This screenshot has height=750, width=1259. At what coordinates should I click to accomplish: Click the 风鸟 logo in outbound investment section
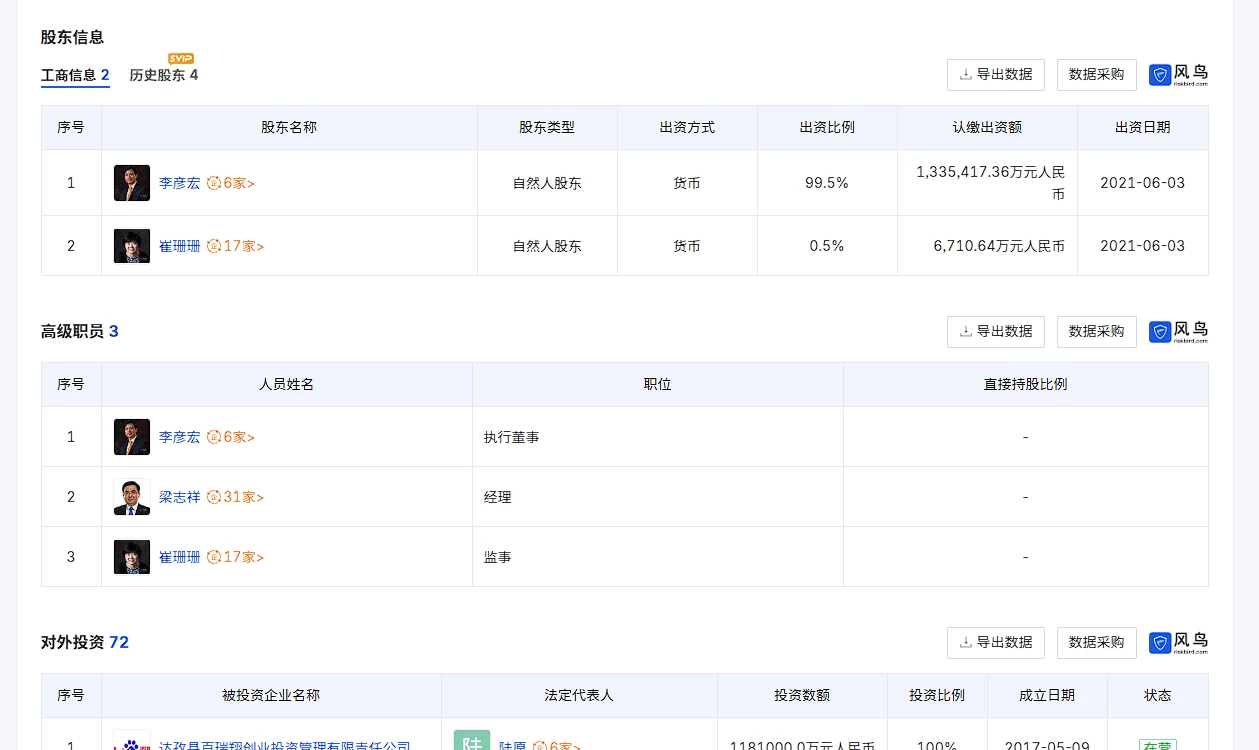(x=1178, y=643)
